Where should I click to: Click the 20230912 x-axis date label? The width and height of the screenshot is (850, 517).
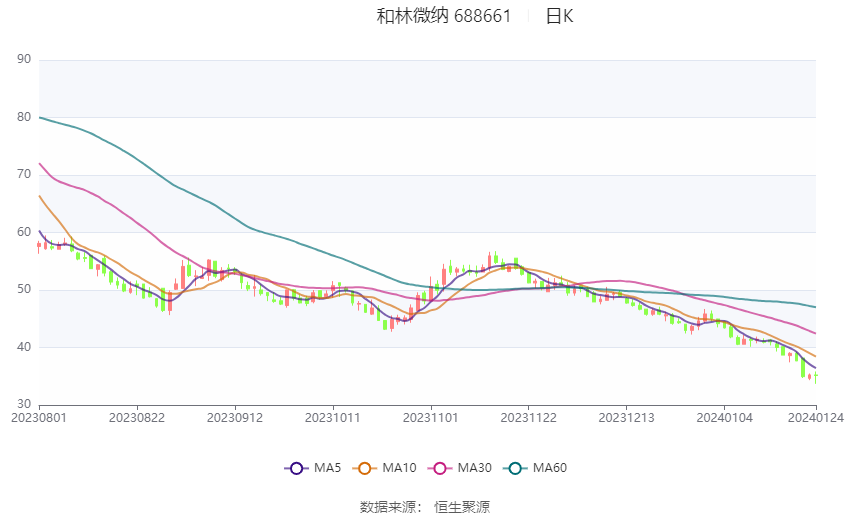(x=235, y=418)
